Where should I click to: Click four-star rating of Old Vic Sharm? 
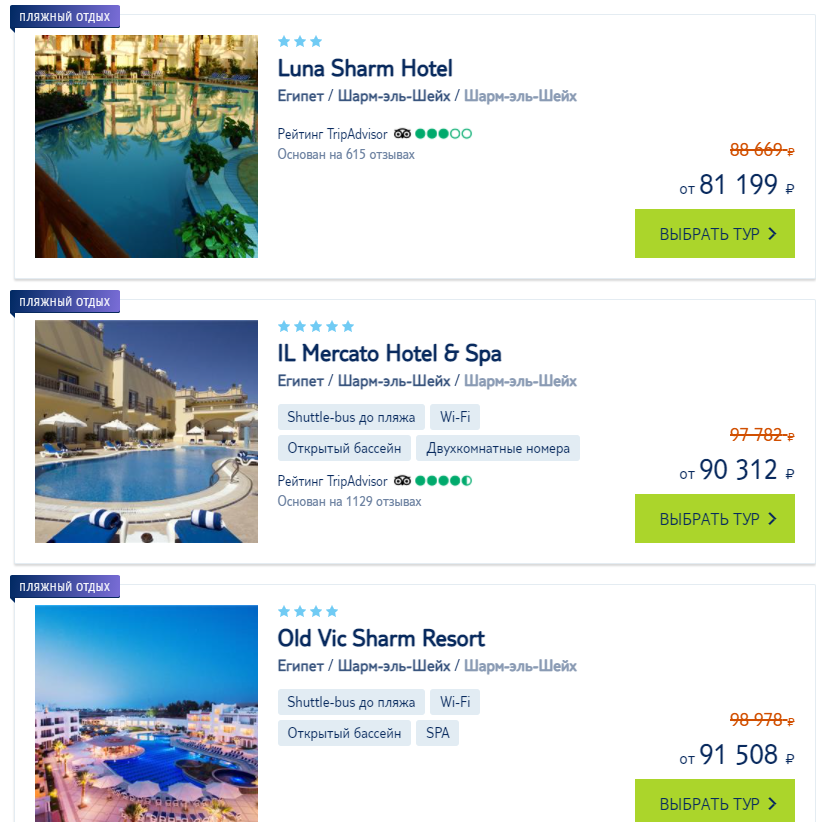point(308,611)
